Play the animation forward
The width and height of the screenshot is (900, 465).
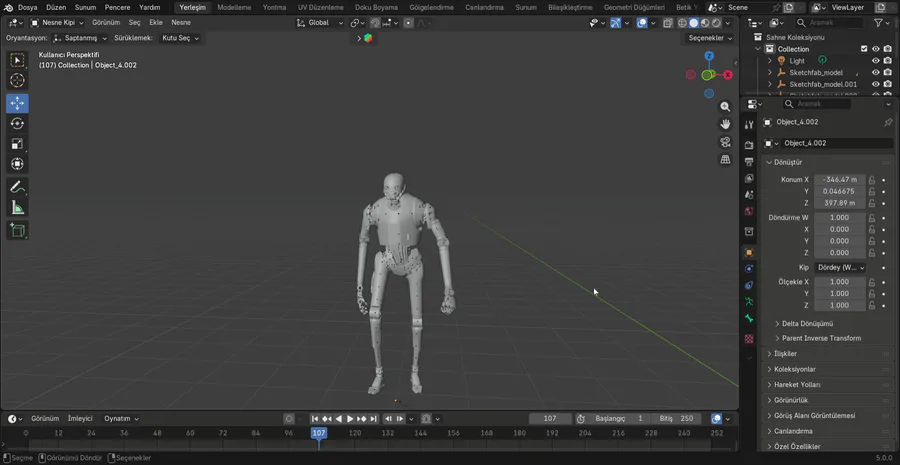(350, 419)
